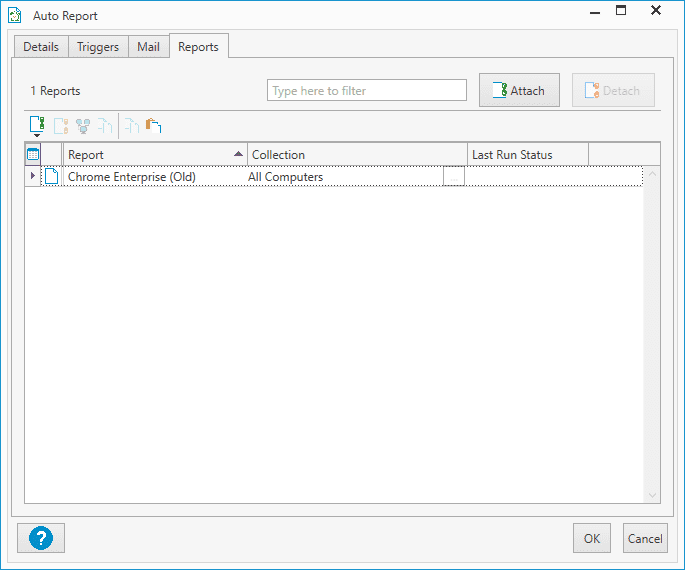Sort by the Report column header

[156, 155]
